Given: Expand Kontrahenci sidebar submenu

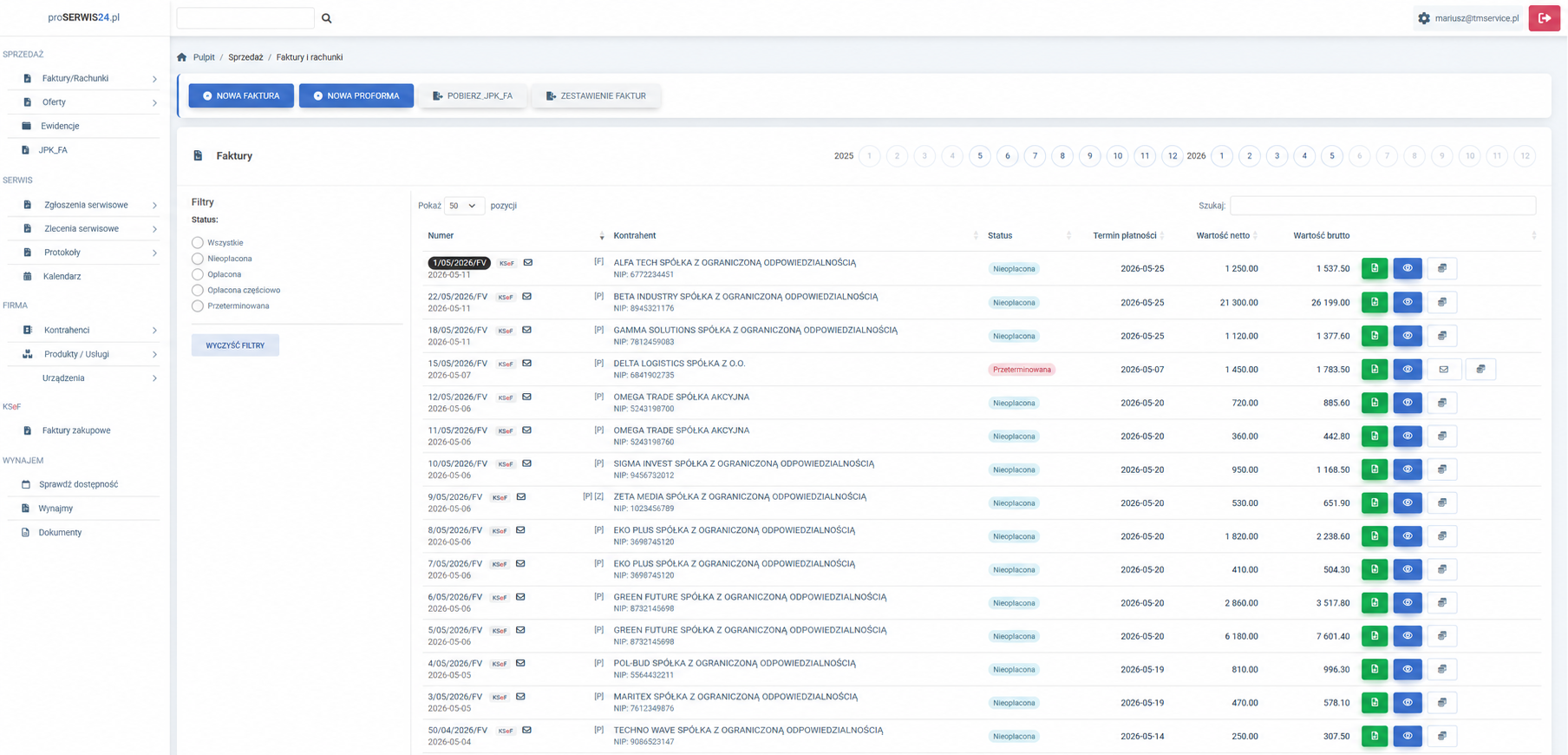Looking at the screenshot, I should (x=154, y=331).
